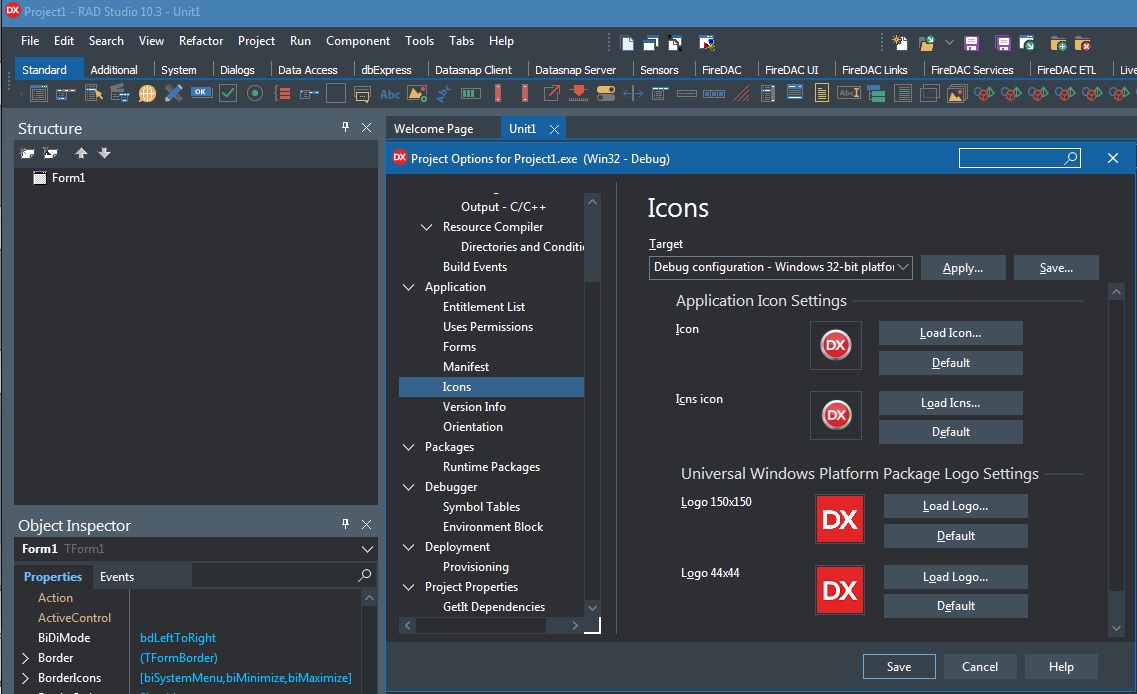1137x694 pixels.
Task: Click the Toggle Form/Unit icon
Action: (675, 44)
